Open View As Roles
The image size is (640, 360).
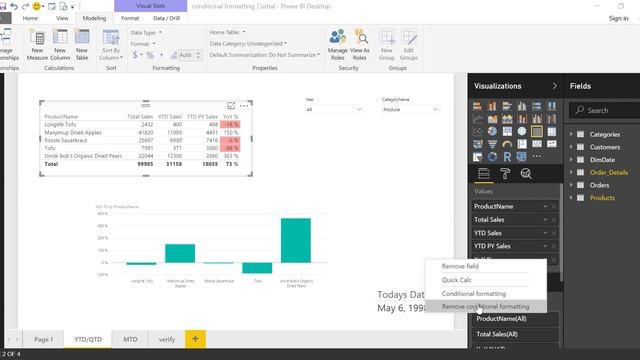360,45
